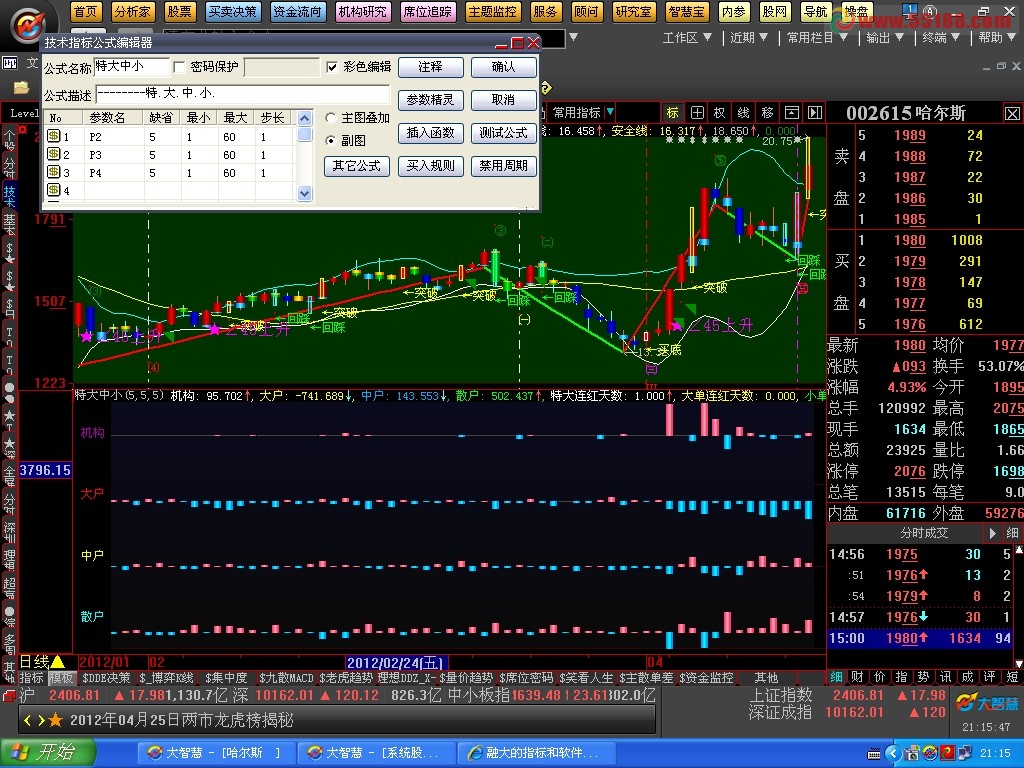The height and width of the screenshot is (768, 1024).
Task: Open the 常用指标 dropdown arrow
Action: tap(610, 112)
